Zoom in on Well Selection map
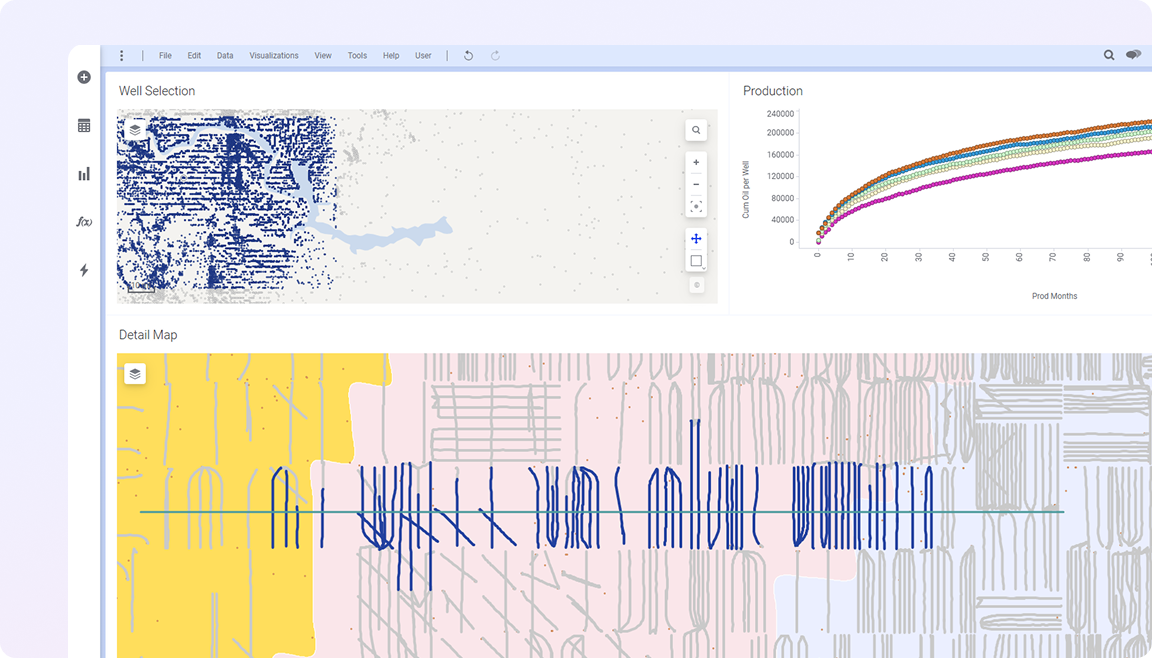The height and width of the screenshot is (658, 1152). click(696, 162)
